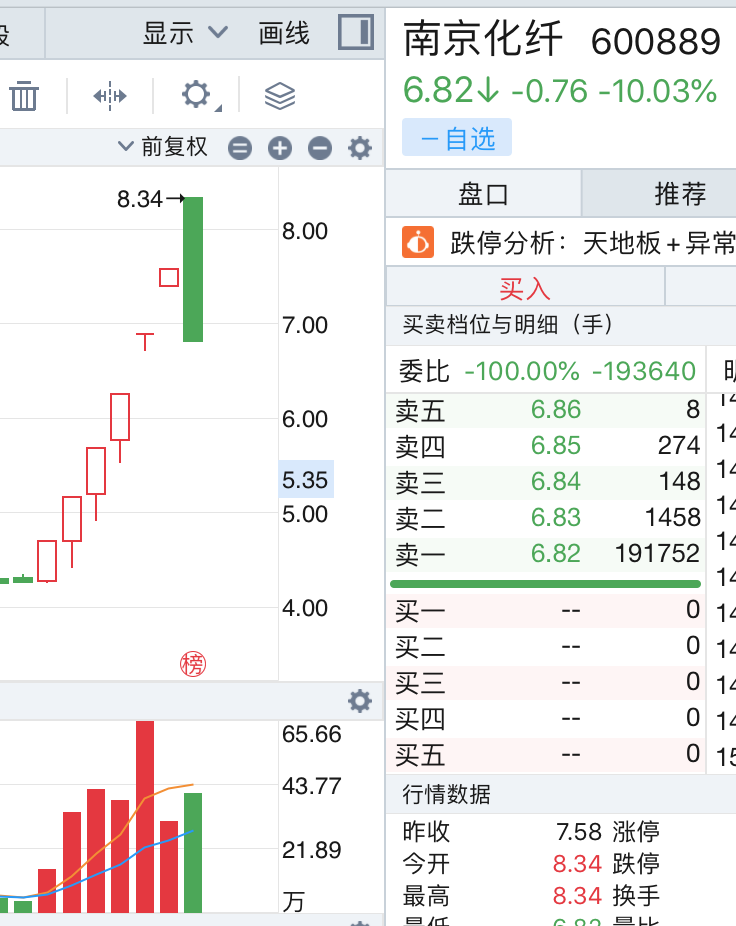Switch to the 推荐 tab

click(680, 194)
